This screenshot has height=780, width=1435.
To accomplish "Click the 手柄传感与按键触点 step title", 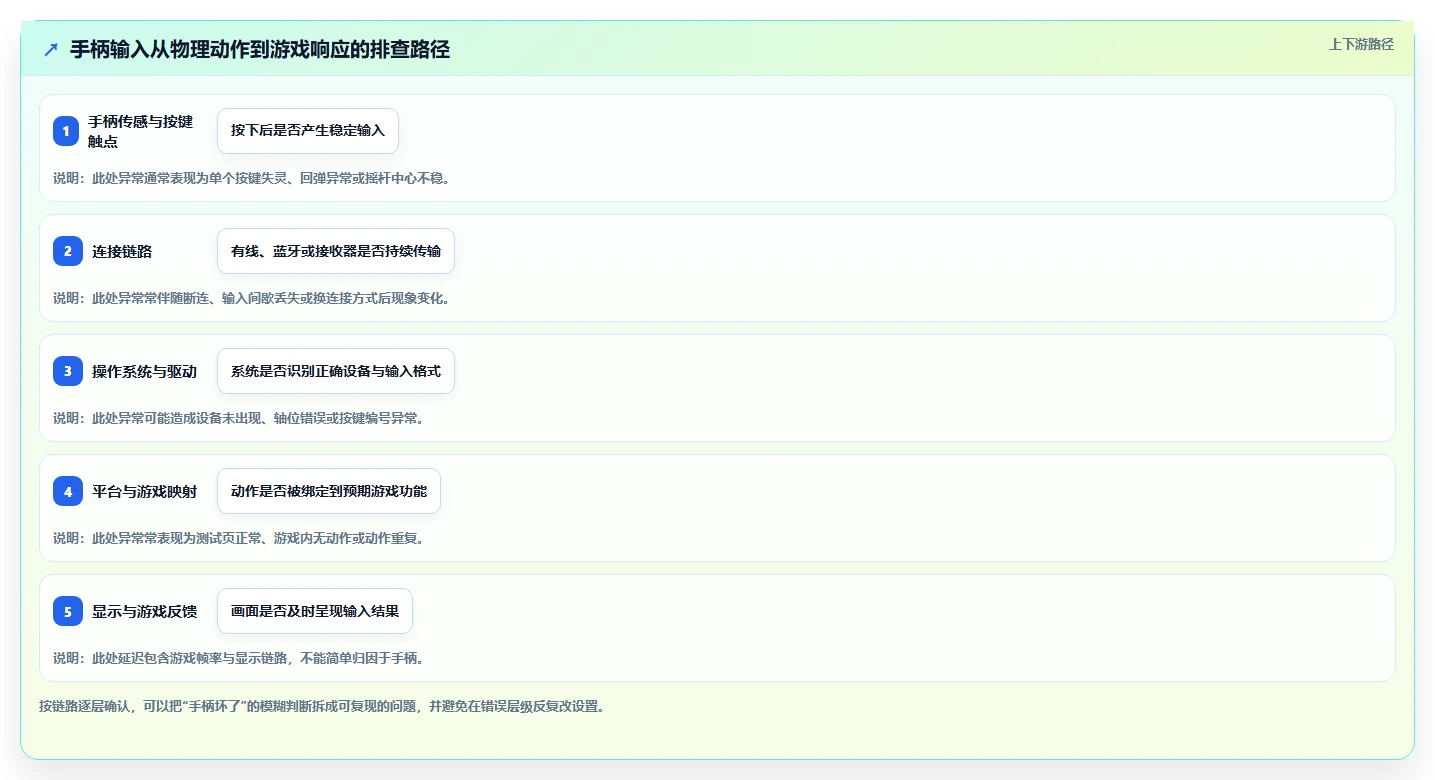I will coord(140,131).
